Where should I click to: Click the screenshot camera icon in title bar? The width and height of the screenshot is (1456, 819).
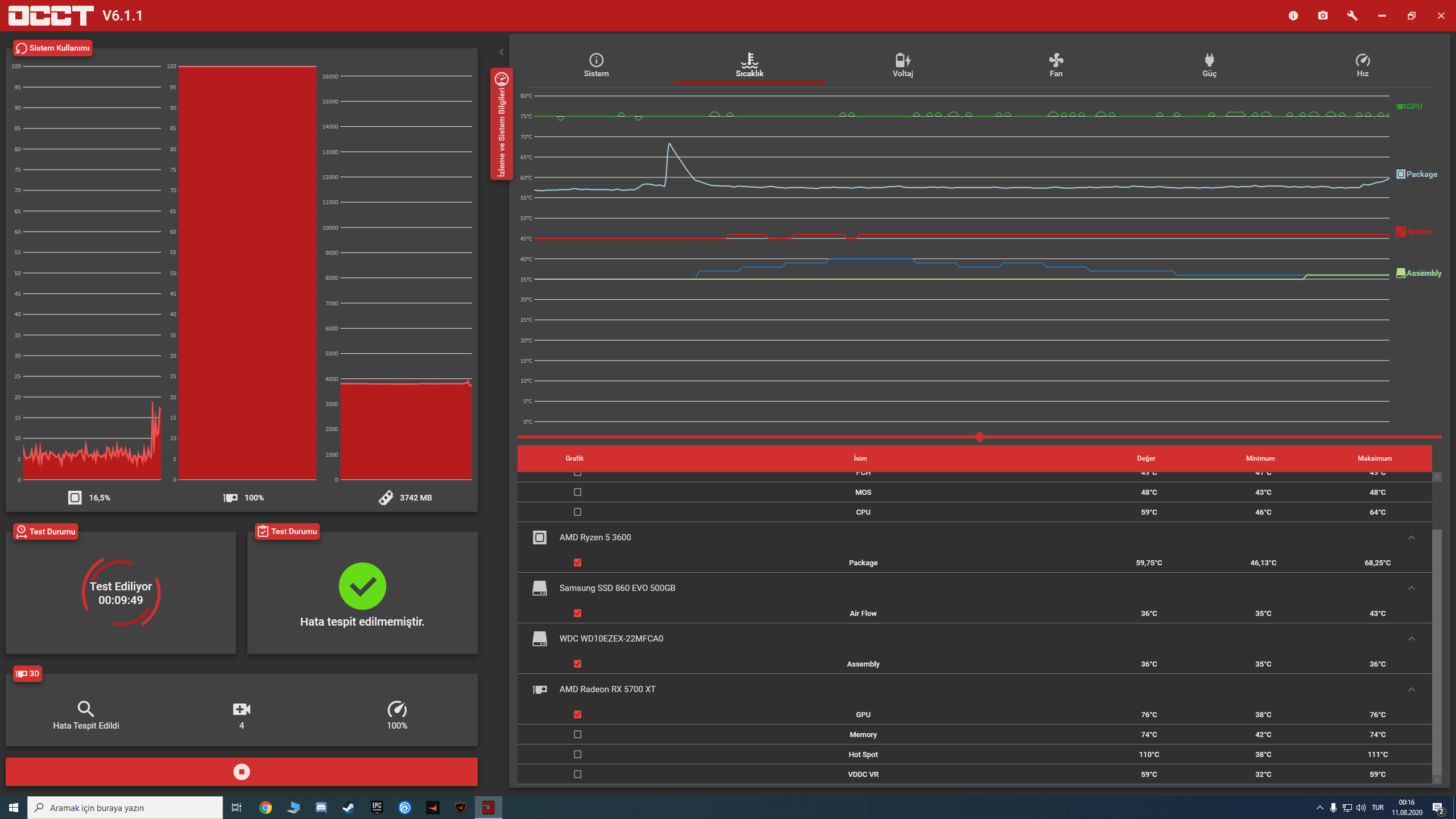1323,15
